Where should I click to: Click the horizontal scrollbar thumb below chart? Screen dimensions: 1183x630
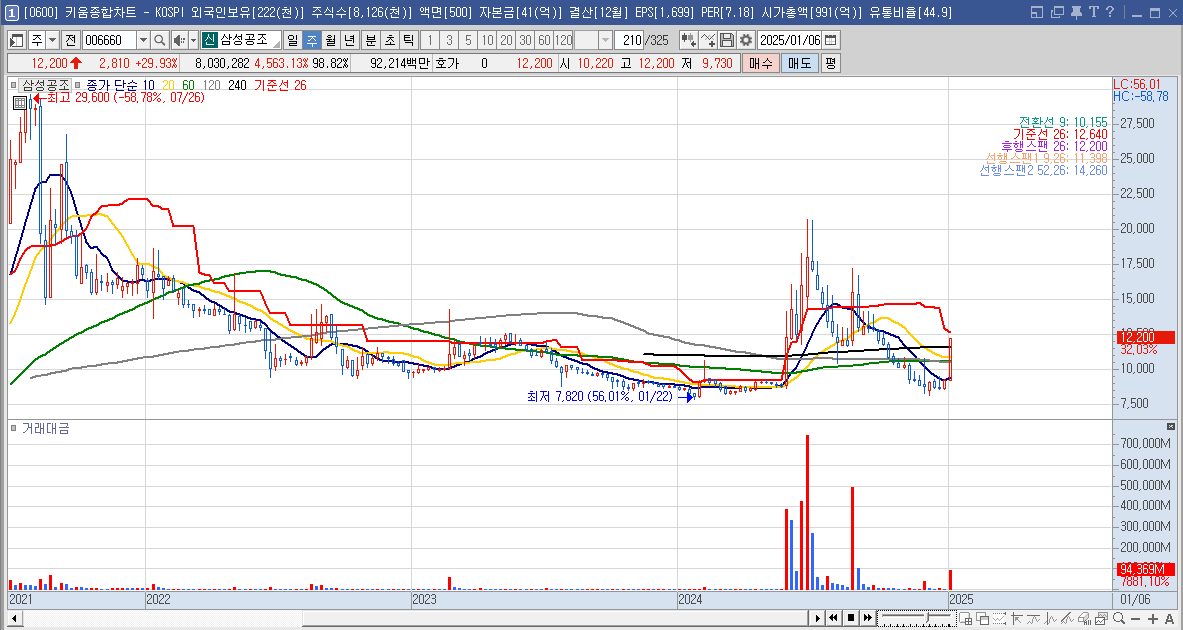click(556, 619)
